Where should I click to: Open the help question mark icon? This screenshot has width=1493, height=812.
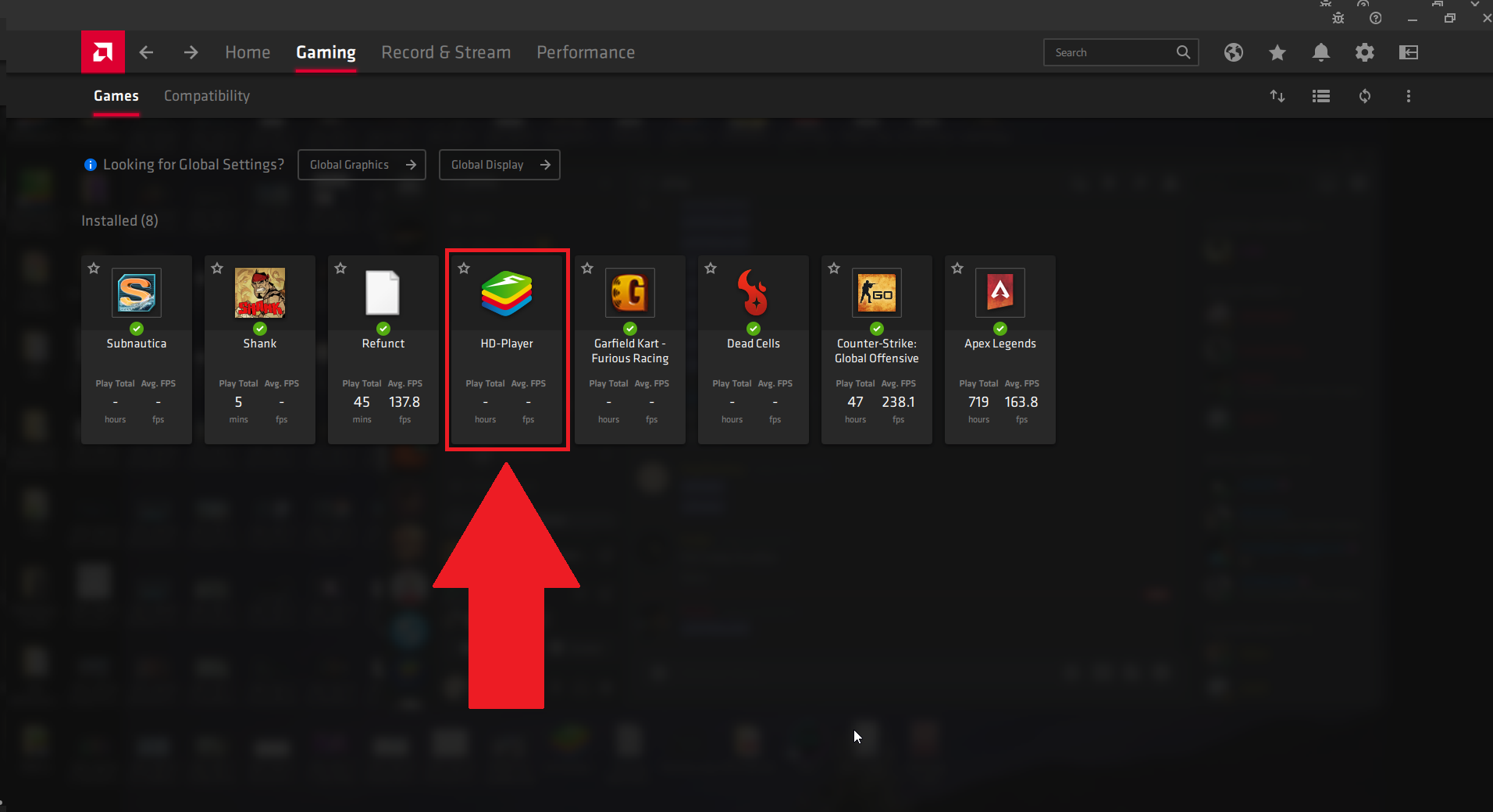click(1376, 18)
